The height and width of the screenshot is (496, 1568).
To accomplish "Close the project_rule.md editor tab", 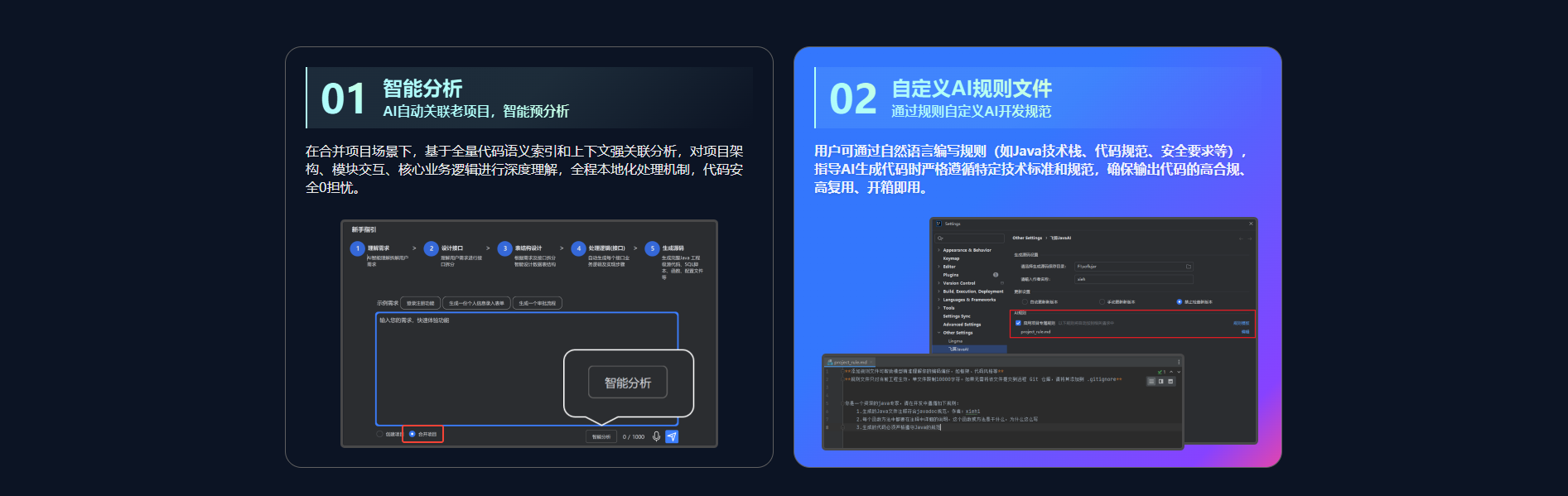I will pos(871,363).
